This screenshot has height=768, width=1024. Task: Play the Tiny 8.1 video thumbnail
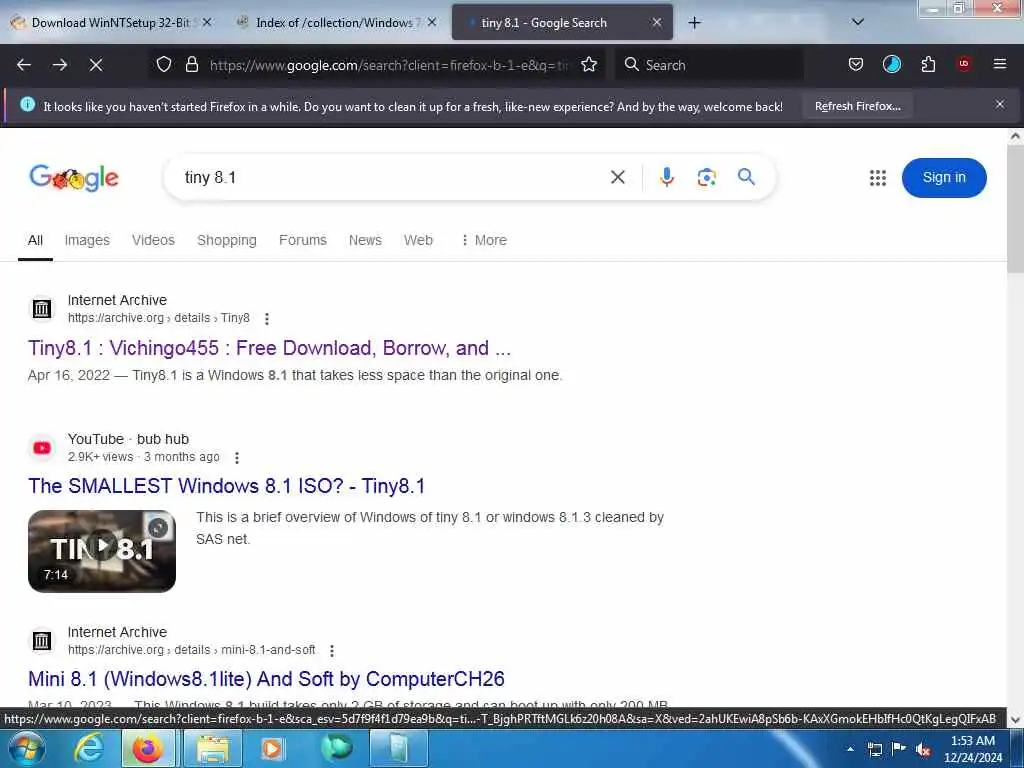(102, 551)
